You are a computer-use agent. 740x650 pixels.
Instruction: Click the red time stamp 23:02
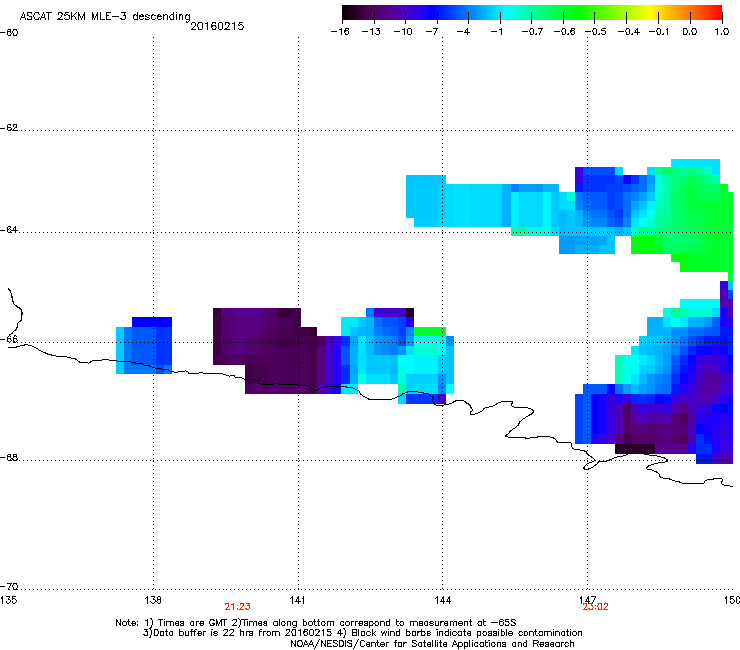[x=595, y=607]
